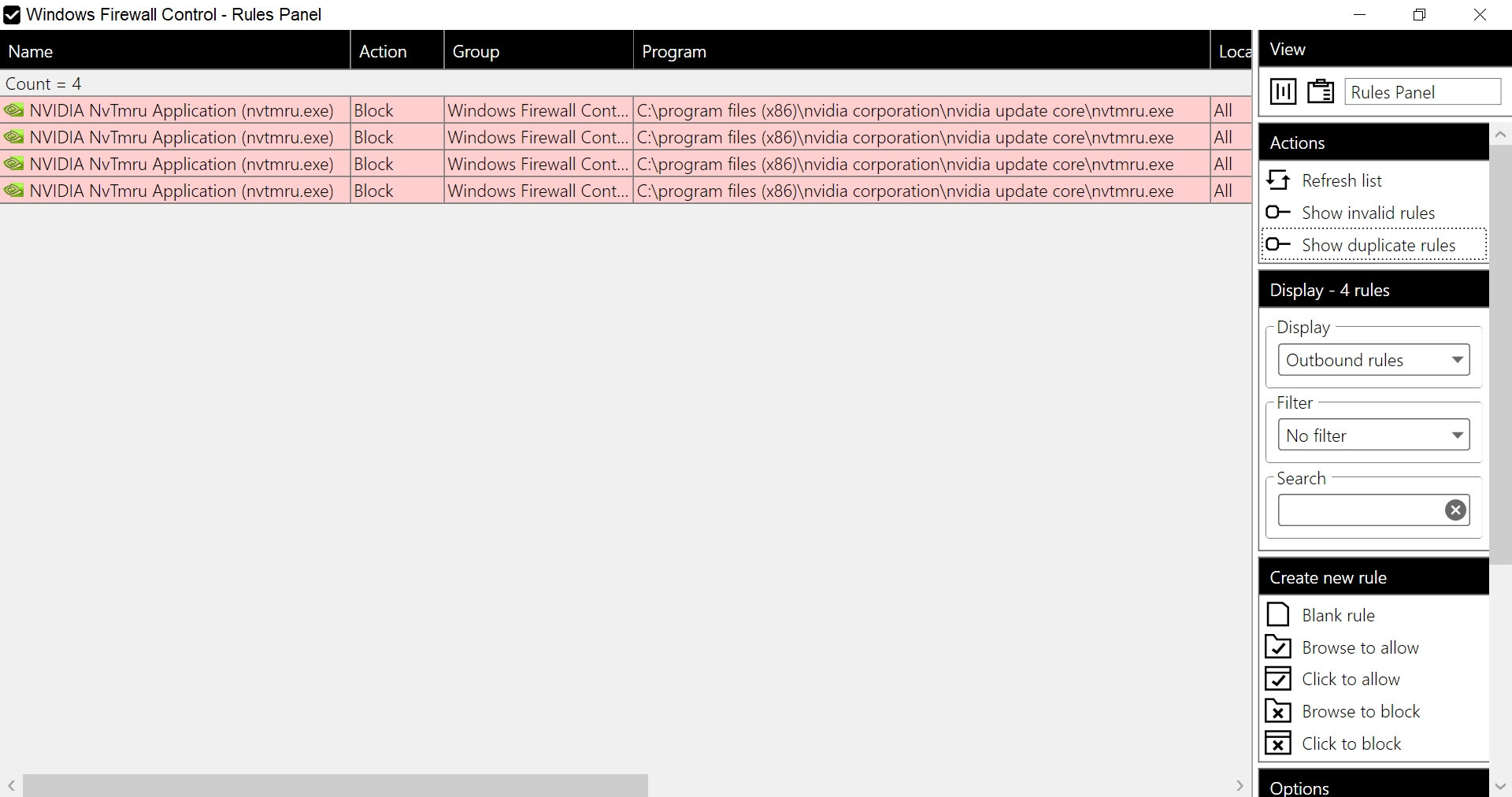Open the No filter dropdown
This screenshot has width=1512, height=797.
pyautogui.click(x=1373, y=436)
